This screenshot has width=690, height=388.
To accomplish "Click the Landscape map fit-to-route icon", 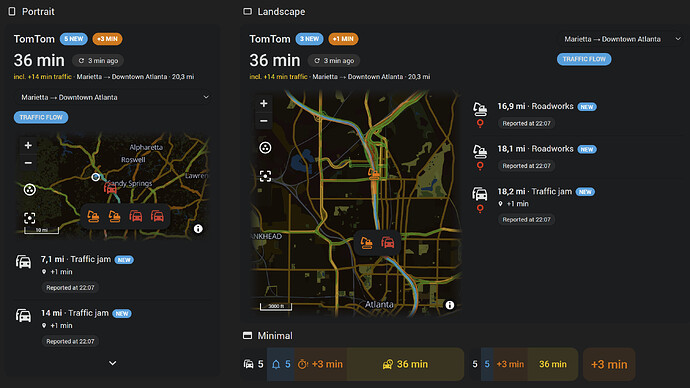I will pyautogui.click(x=265, y=176).
